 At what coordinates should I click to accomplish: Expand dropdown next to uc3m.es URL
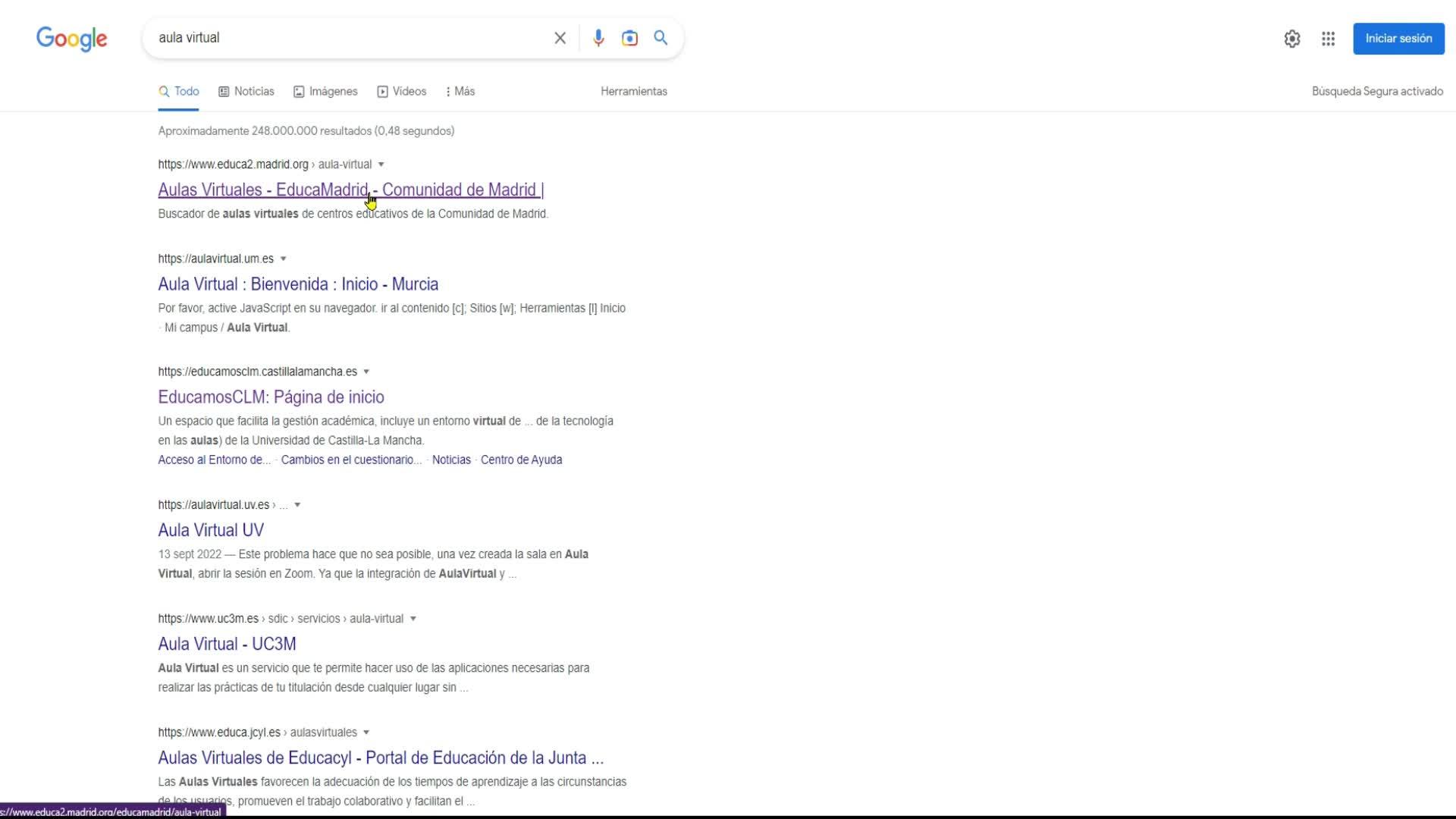413,619
